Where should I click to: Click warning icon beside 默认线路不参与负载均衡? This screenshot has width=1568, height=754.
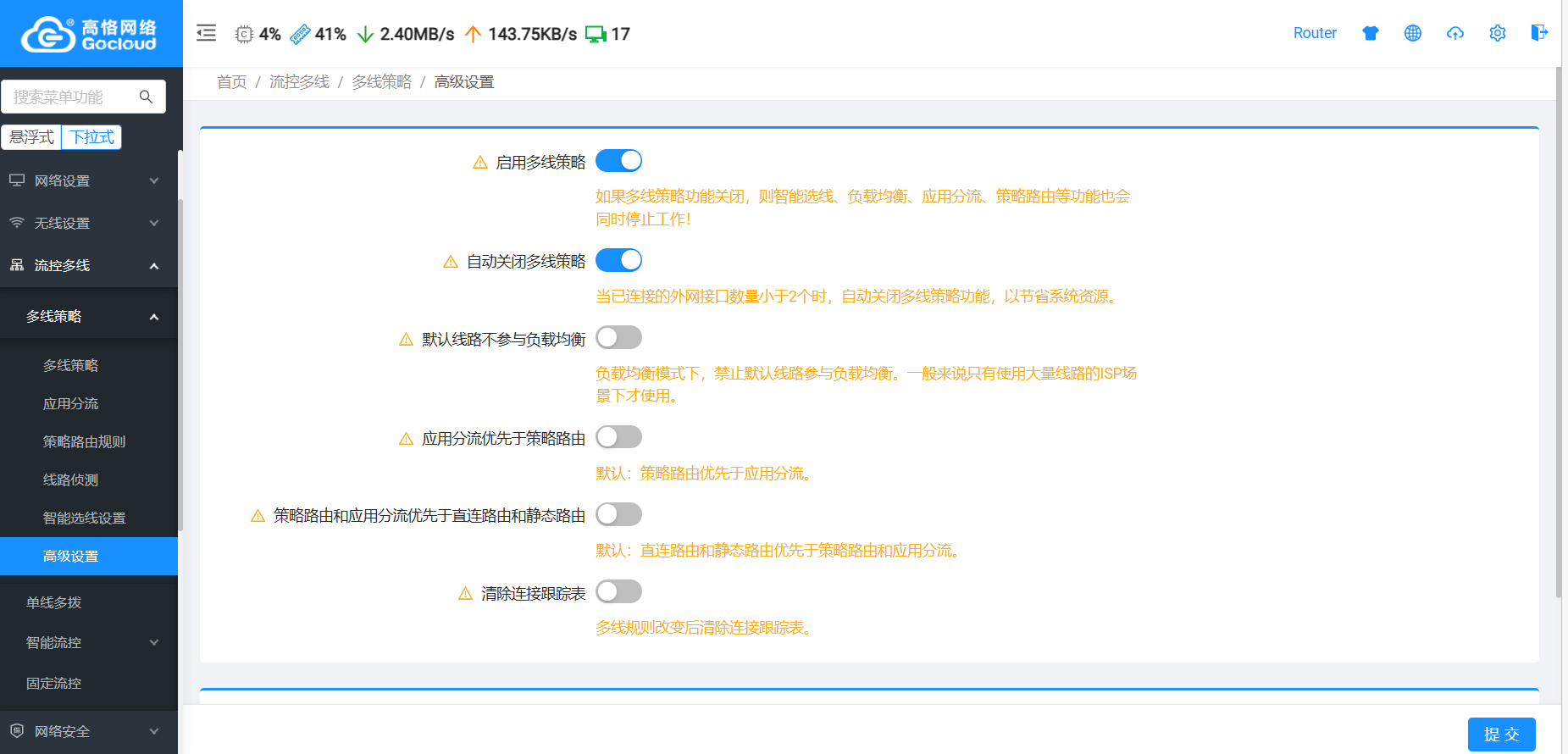click(x=406, y=339)
